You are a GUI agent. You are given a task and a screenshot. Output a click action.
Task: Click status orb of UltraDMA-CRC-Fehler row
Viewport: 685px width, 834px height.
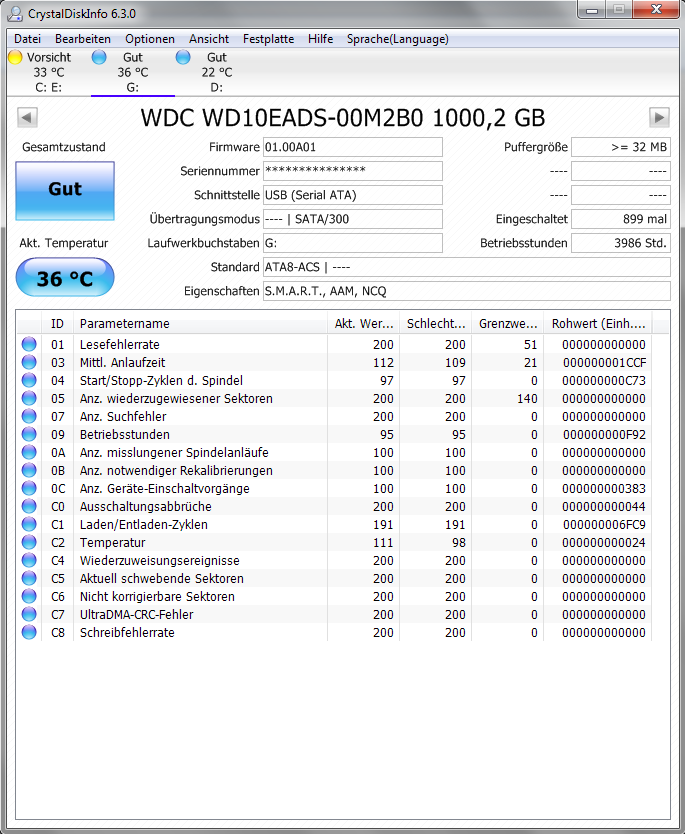coord(29,614)
